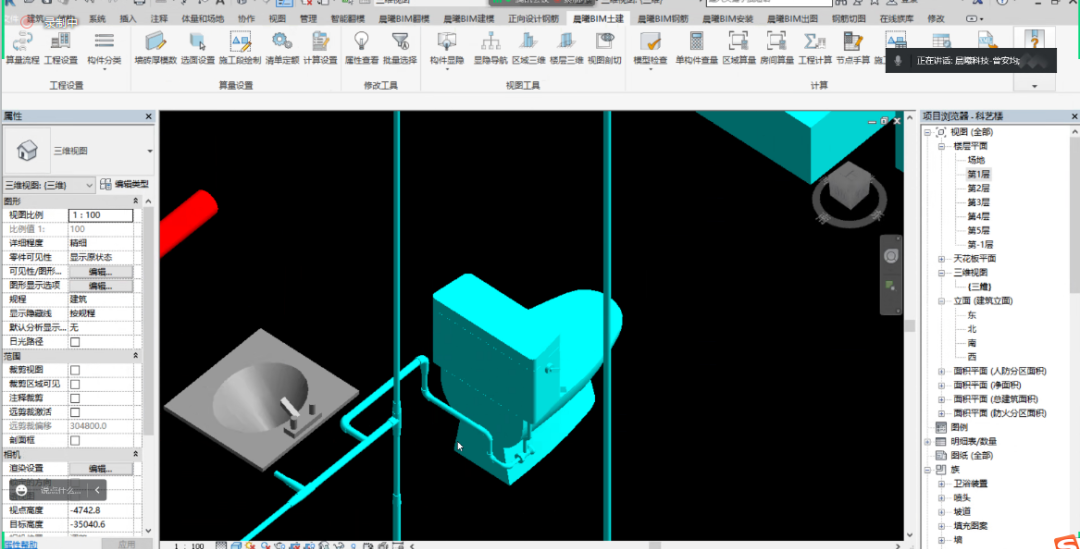The width and height of the screenshot is (1080, 549).
Task: Click the 工程计算 sigma icon
Action: [x=815, y=47]
